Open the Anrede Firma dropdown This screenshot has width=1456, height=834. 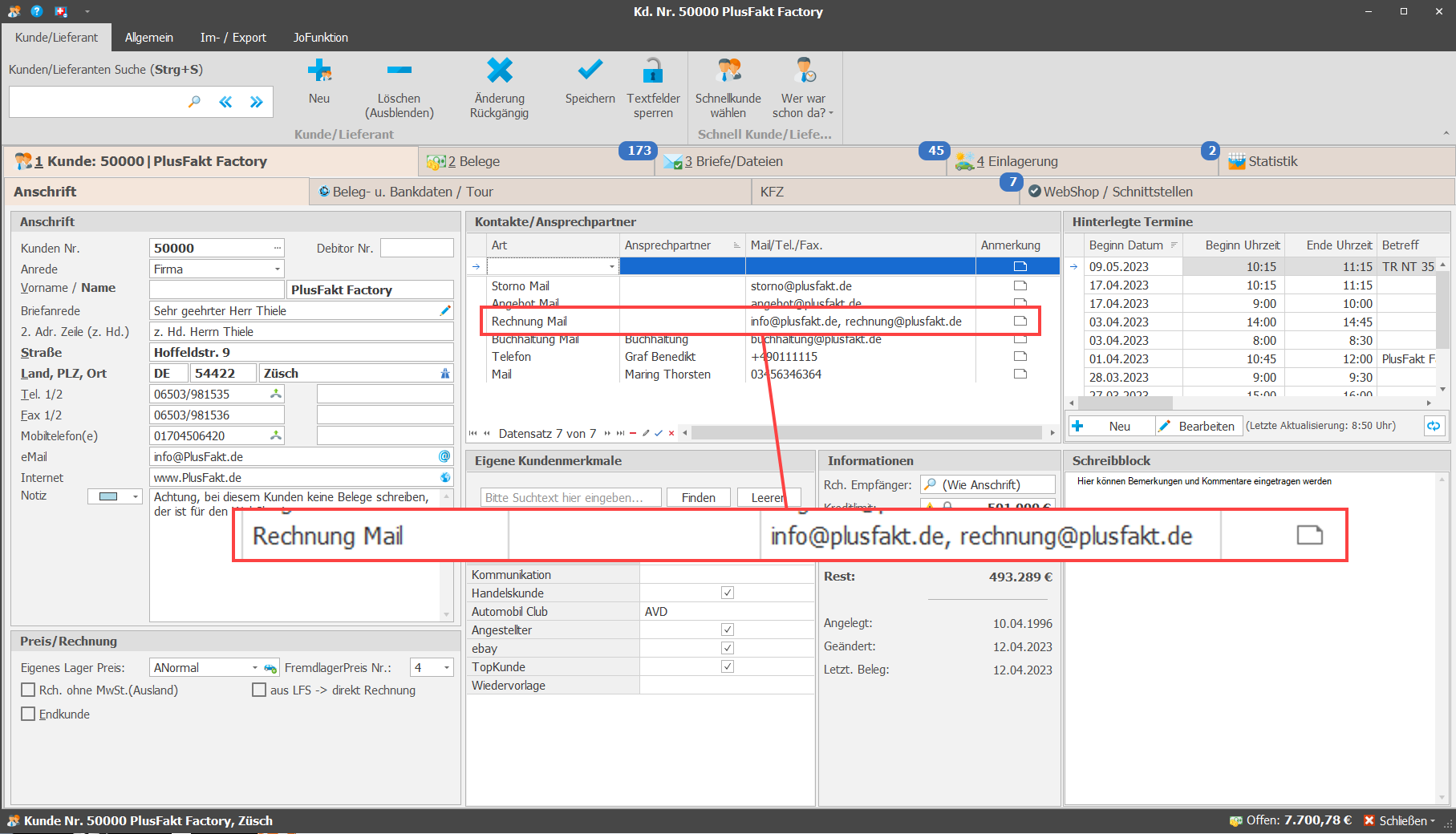pyautogui.click(x=278, y=269)
